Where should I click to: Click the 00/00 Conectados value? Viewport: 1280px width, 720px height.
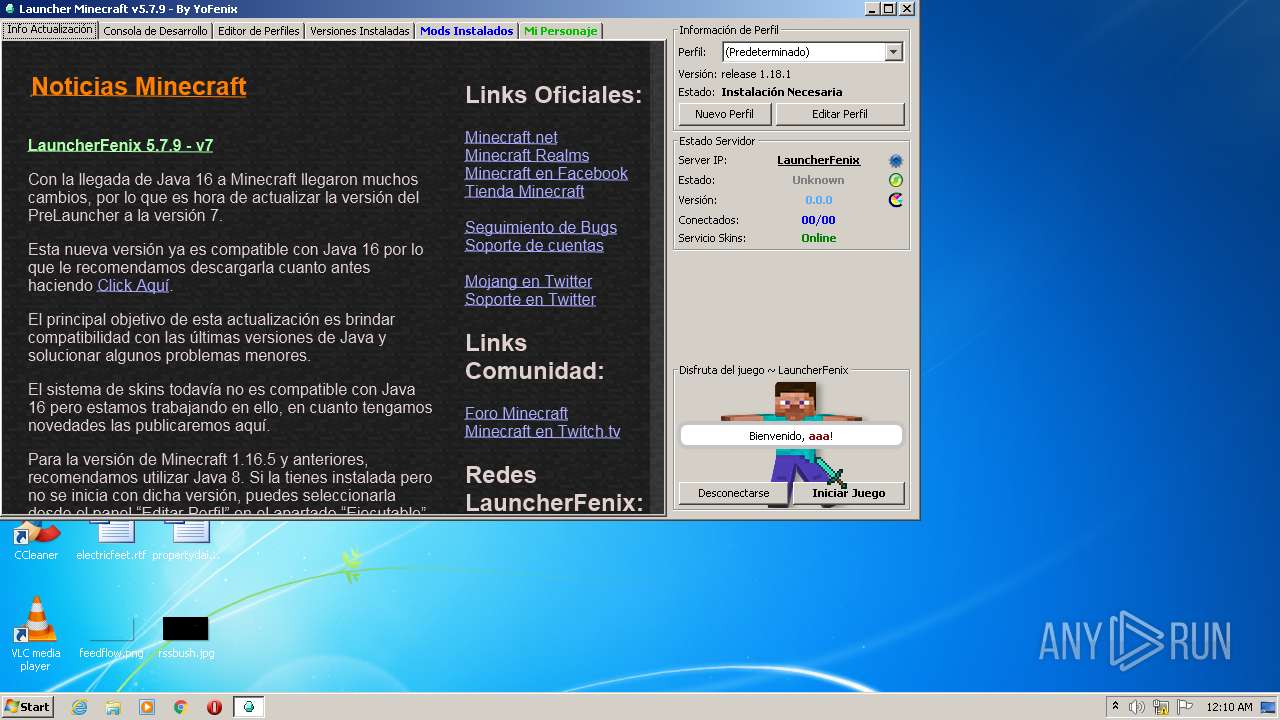click(818, 220)
